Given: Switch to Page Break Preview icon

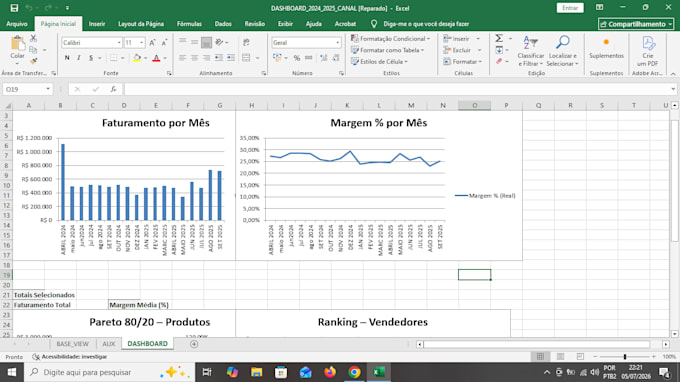Looking at the screenshot, I should point(580,356).
